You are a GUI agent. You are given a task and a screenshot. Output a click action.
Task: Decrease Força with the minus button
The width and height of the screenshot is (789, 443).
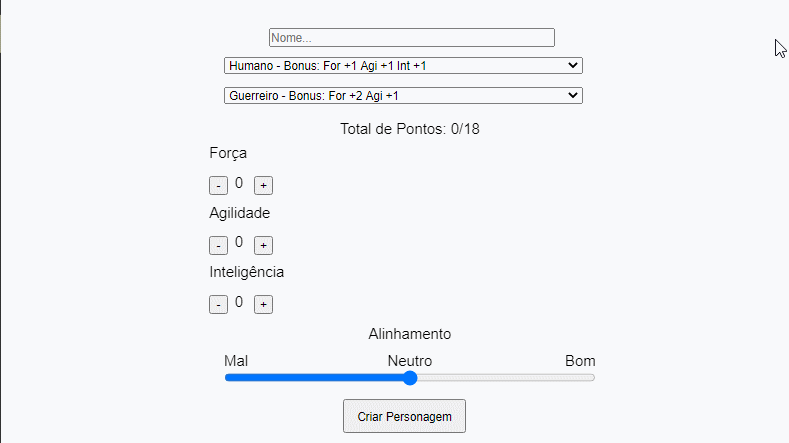click(x=218, y=186)
